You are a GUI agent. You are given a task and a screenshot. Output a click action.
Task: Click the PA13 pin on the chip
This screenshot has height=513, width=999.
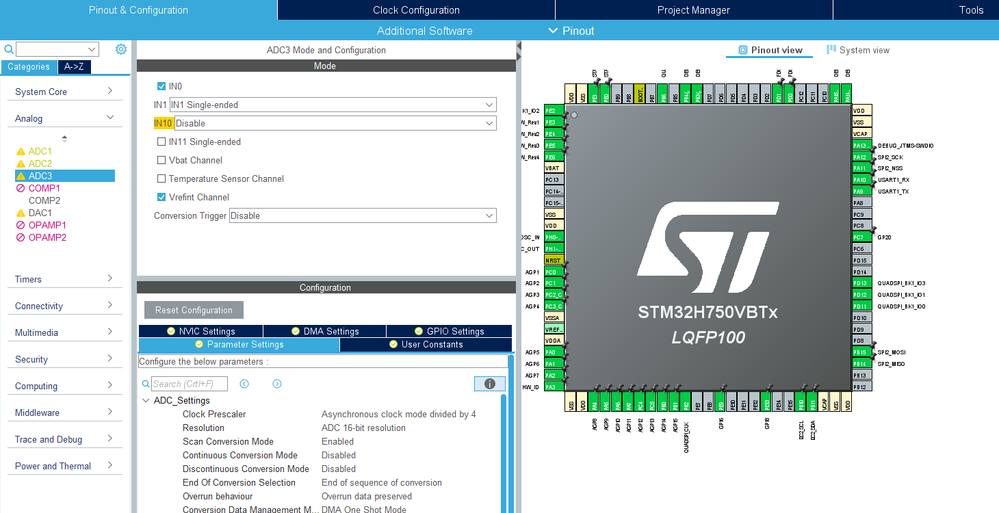[x=861, y=146]
